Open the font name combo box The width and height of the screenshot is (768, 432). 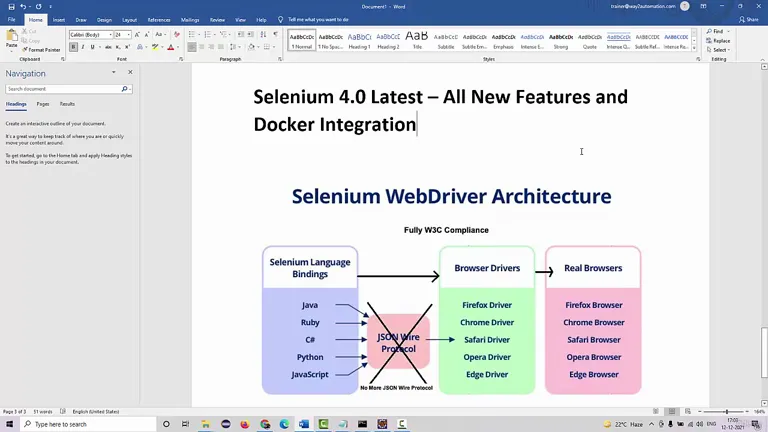pyautogui.click(x=91, y=35)
